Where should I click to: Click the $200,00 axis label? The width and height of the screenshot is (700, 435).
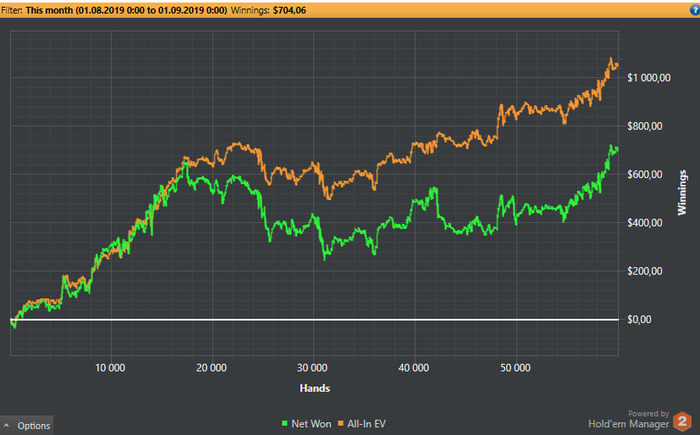(x=645, y=271)
